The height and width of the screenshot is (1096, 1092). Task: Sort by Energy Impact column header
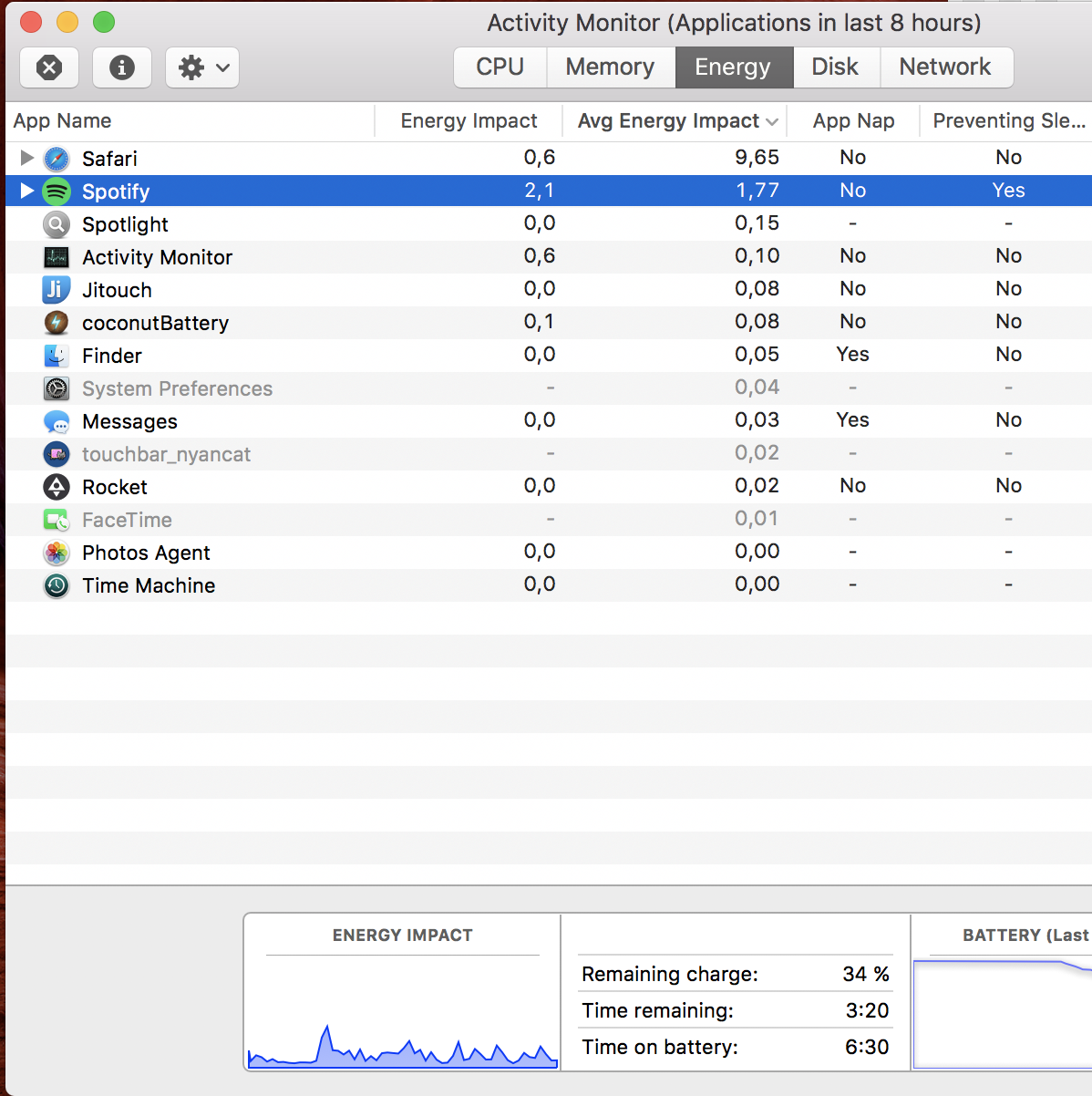469,121
